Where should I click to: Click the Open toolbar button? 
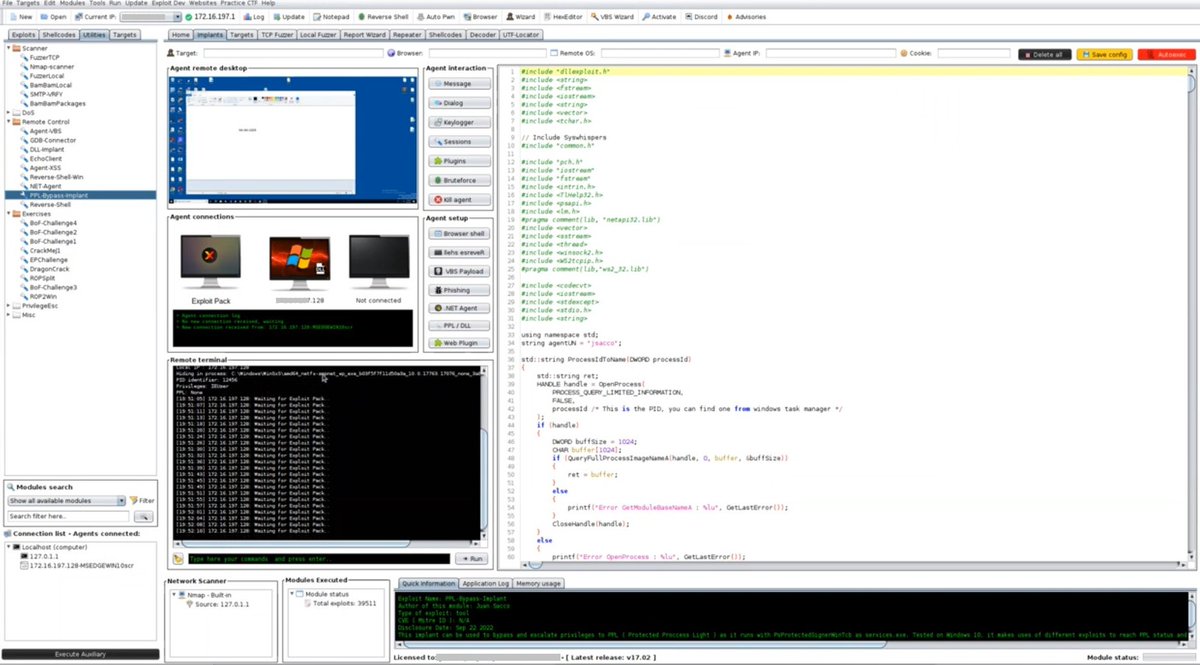coord(53,17)
